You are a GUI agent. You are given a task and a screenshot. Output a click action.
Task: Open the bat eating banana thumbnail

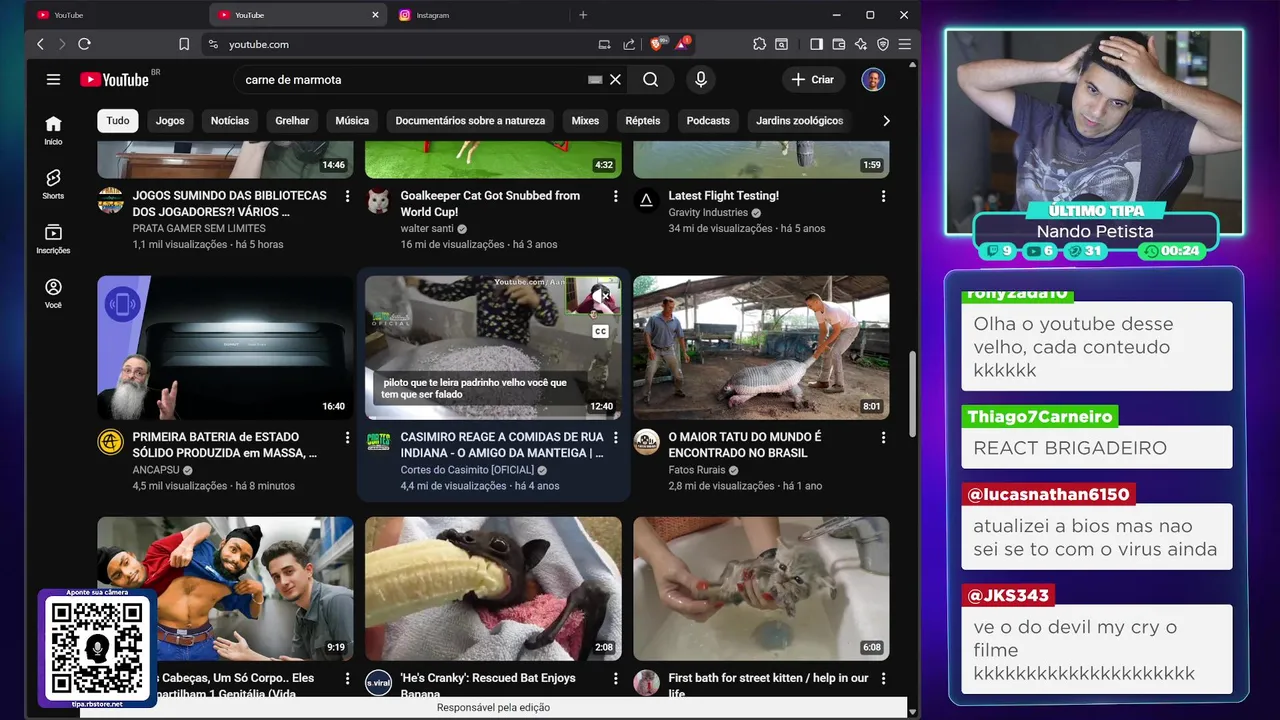(493, 589)
